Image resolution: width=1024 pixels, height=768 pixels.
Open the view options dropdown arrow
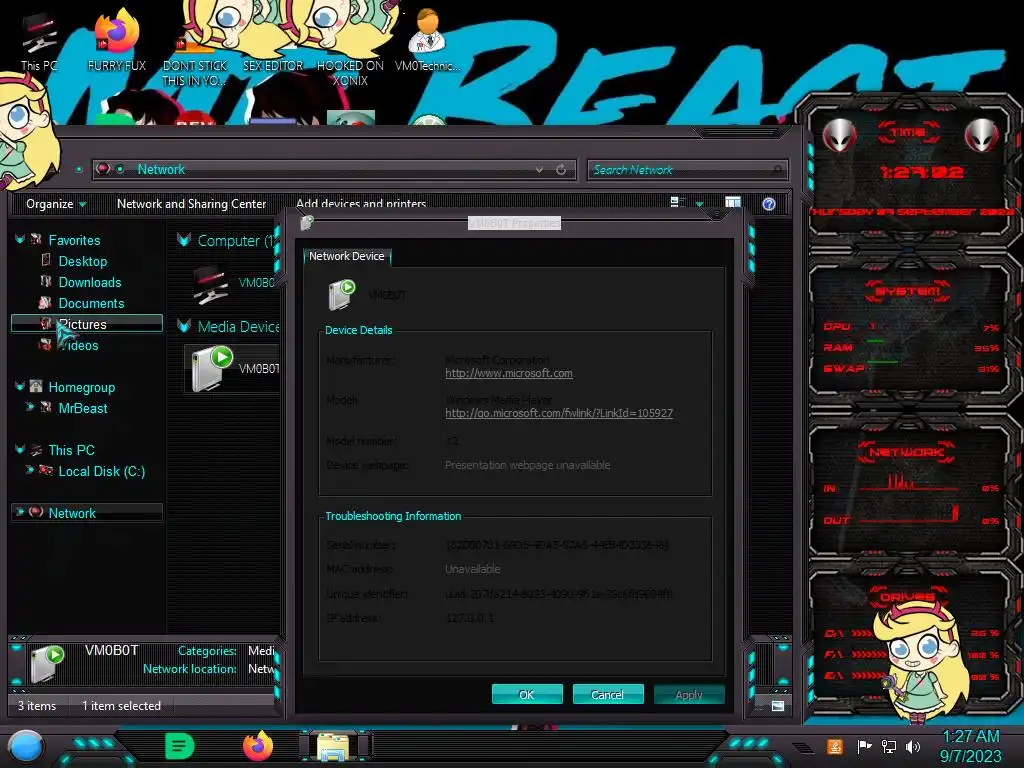coord(699,204)
